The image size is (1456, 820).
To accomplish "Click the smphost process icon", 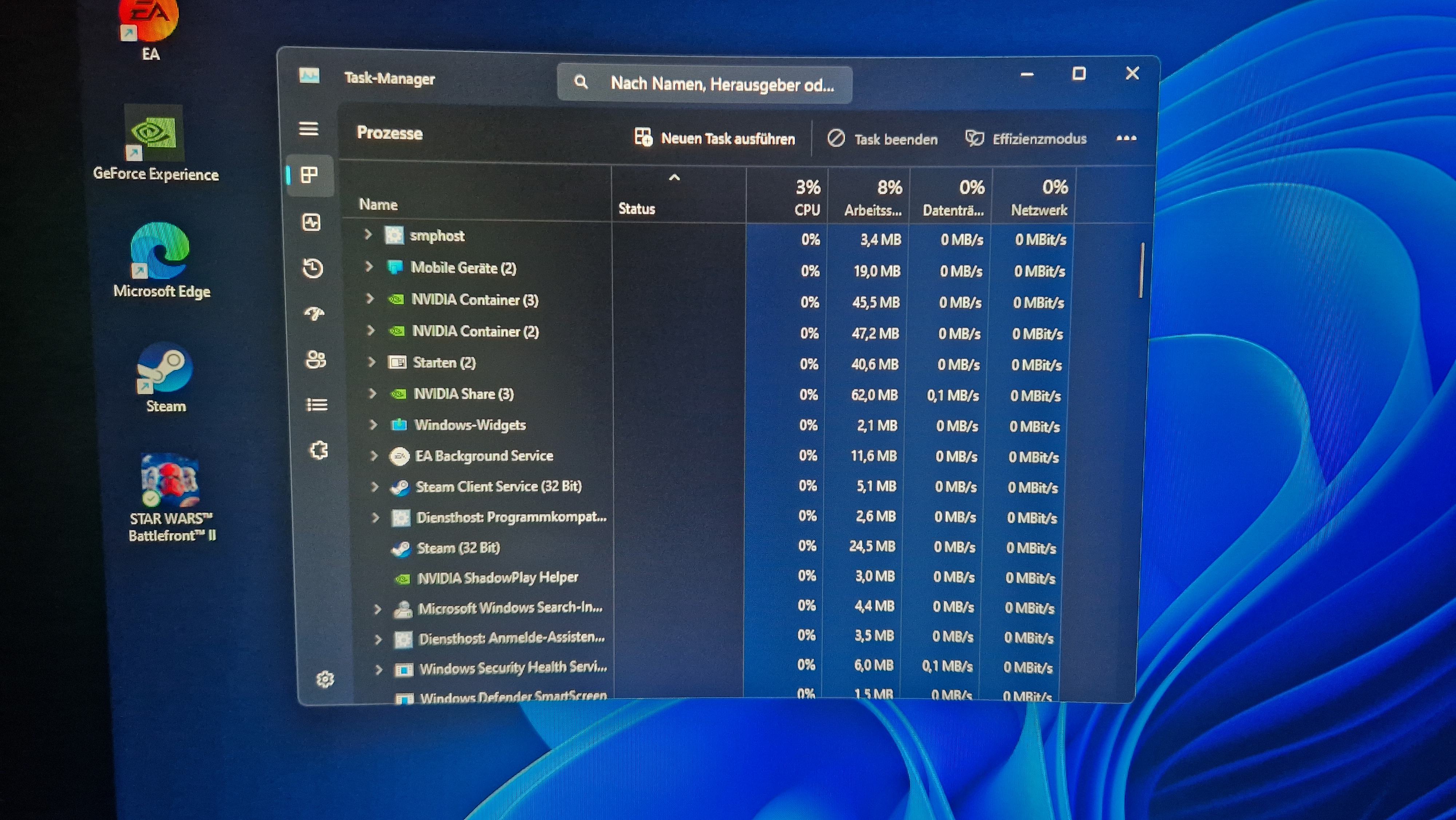I will [x=394, y=235].
